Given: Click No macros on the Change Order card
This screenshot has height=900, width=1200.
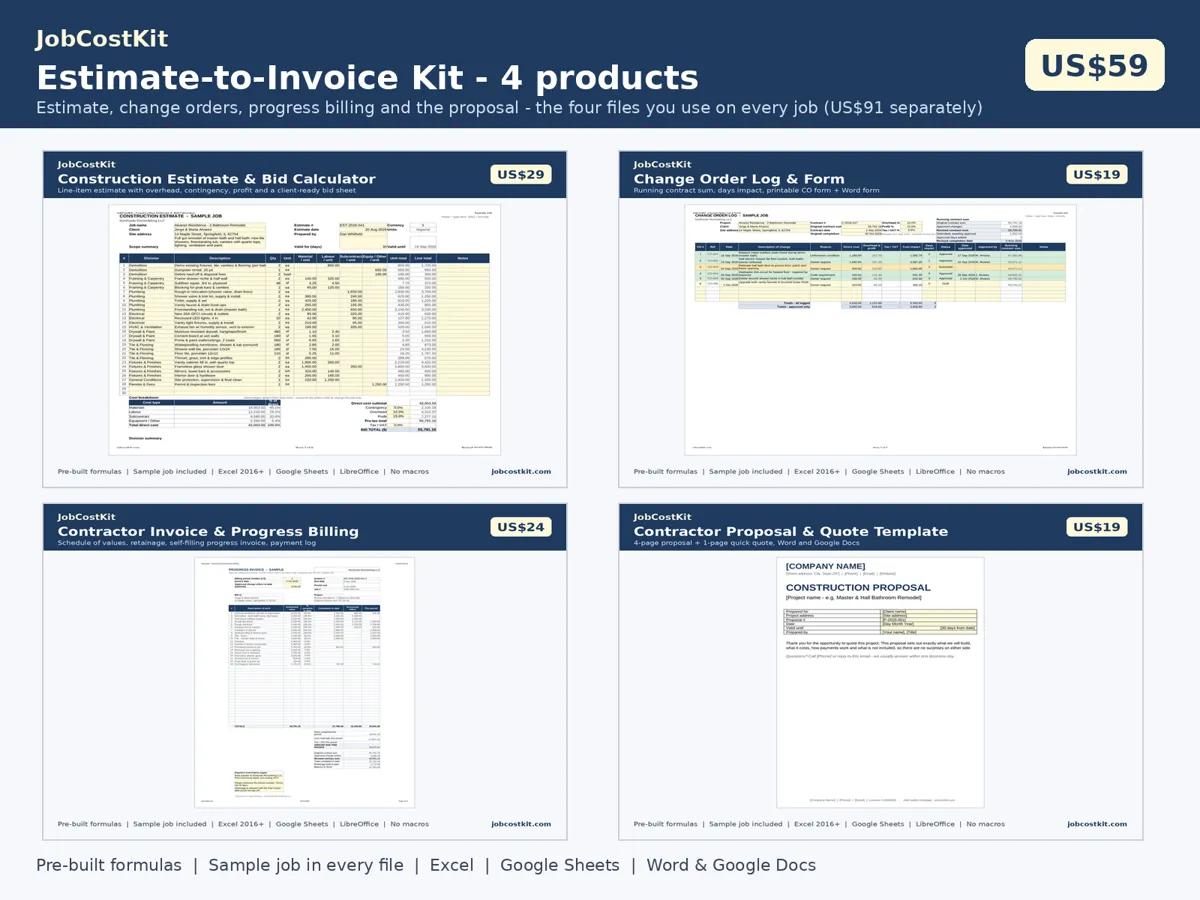Looking at the screenshot, I should [985, 472].
